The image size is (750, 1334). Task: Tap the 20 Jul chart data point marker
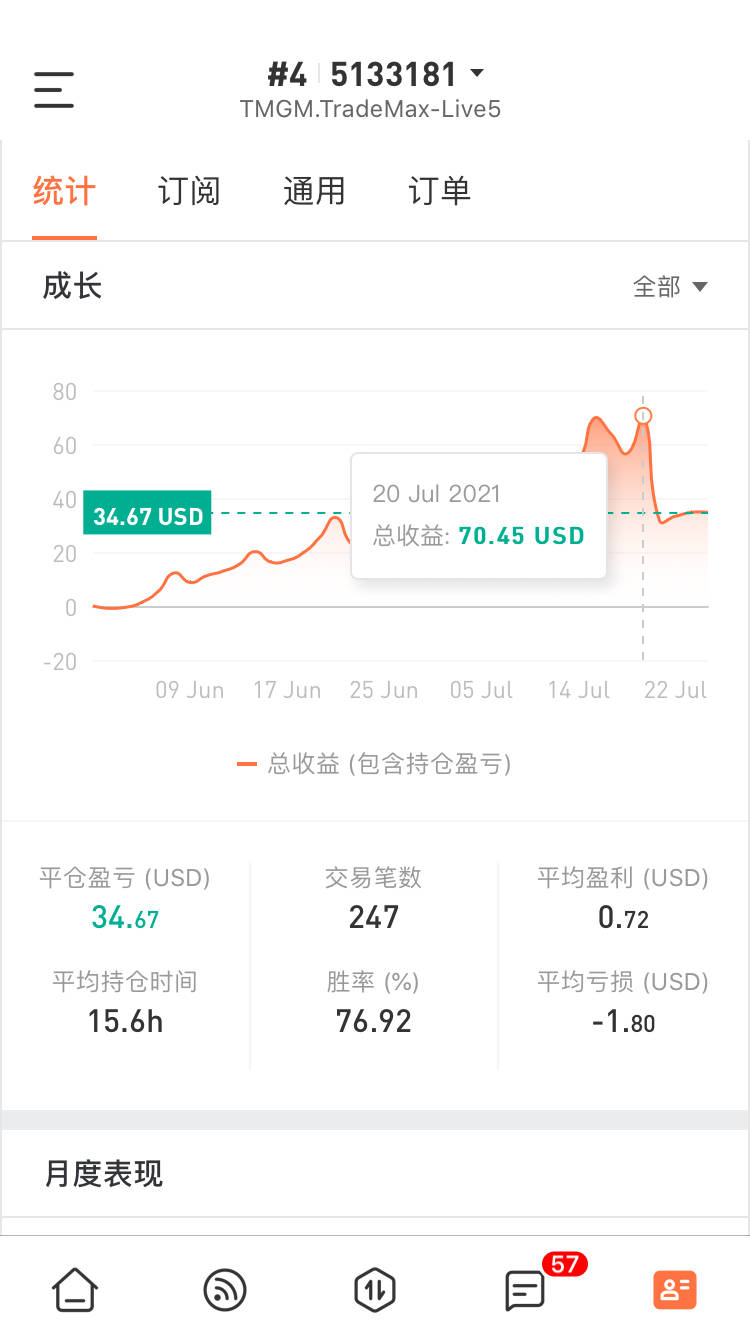[x=643, y=415]
